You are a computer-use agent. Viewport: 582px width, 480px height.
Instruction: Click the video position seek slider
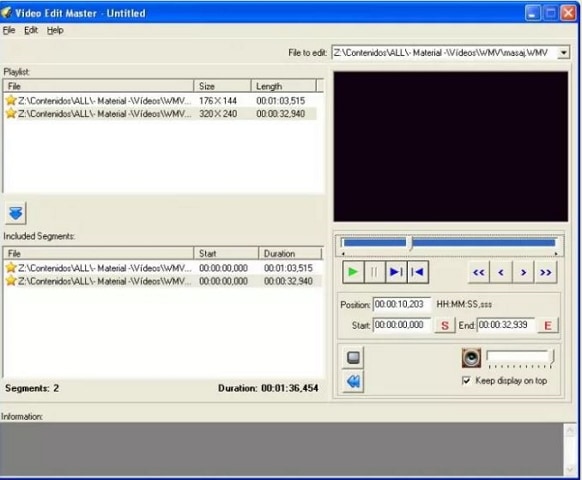click(x=449, y=244)
